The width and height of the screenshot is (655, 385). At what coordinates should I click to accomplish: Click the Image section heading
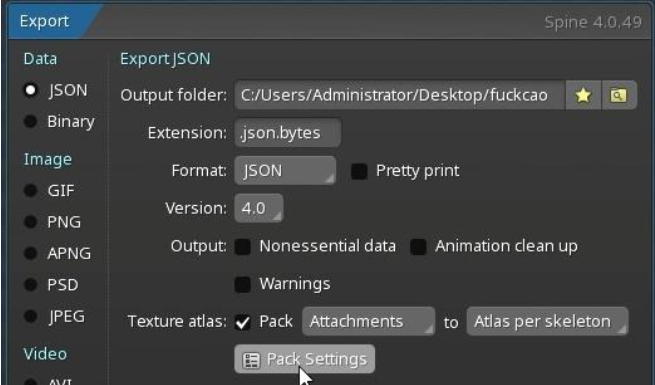(x=48, y=160)
